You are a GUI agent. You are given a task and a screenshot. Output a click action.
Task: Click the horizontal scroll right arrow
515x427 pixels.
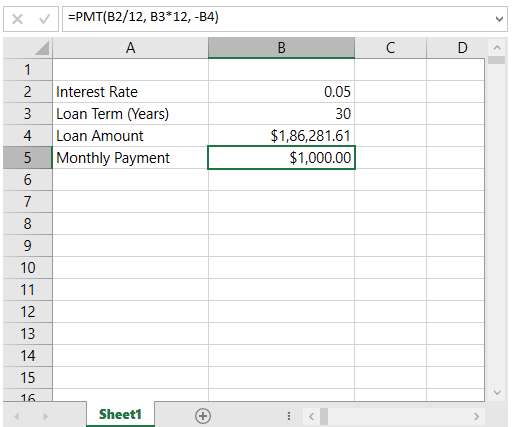click(476, 416)
